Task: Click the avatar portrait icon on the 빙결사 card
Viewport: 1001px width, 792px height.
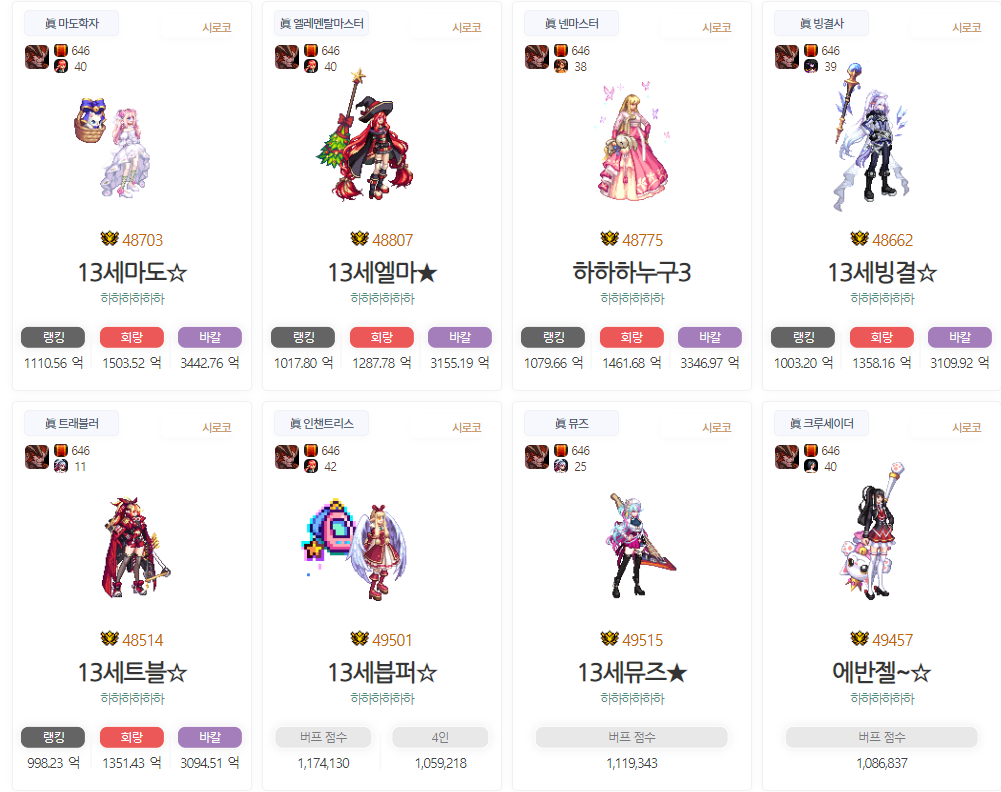Action: pyautogui.click(x=786, y=57)
